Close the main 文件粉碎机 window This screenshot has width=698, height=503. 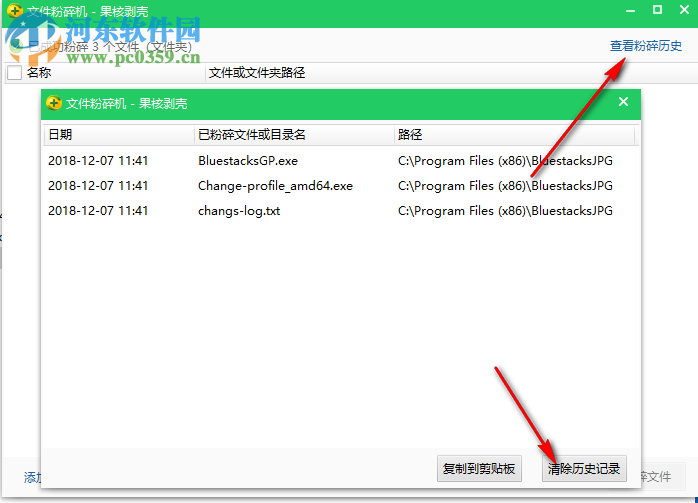685,9
